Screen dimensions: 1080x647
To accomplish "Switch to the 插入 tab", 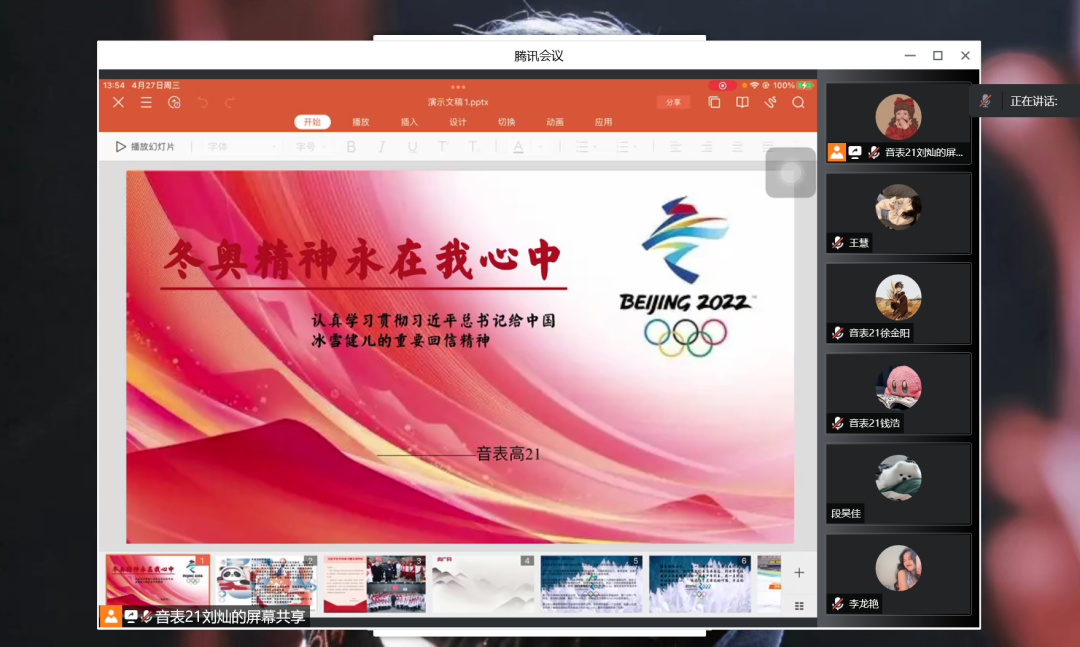I will pos(409,122).
